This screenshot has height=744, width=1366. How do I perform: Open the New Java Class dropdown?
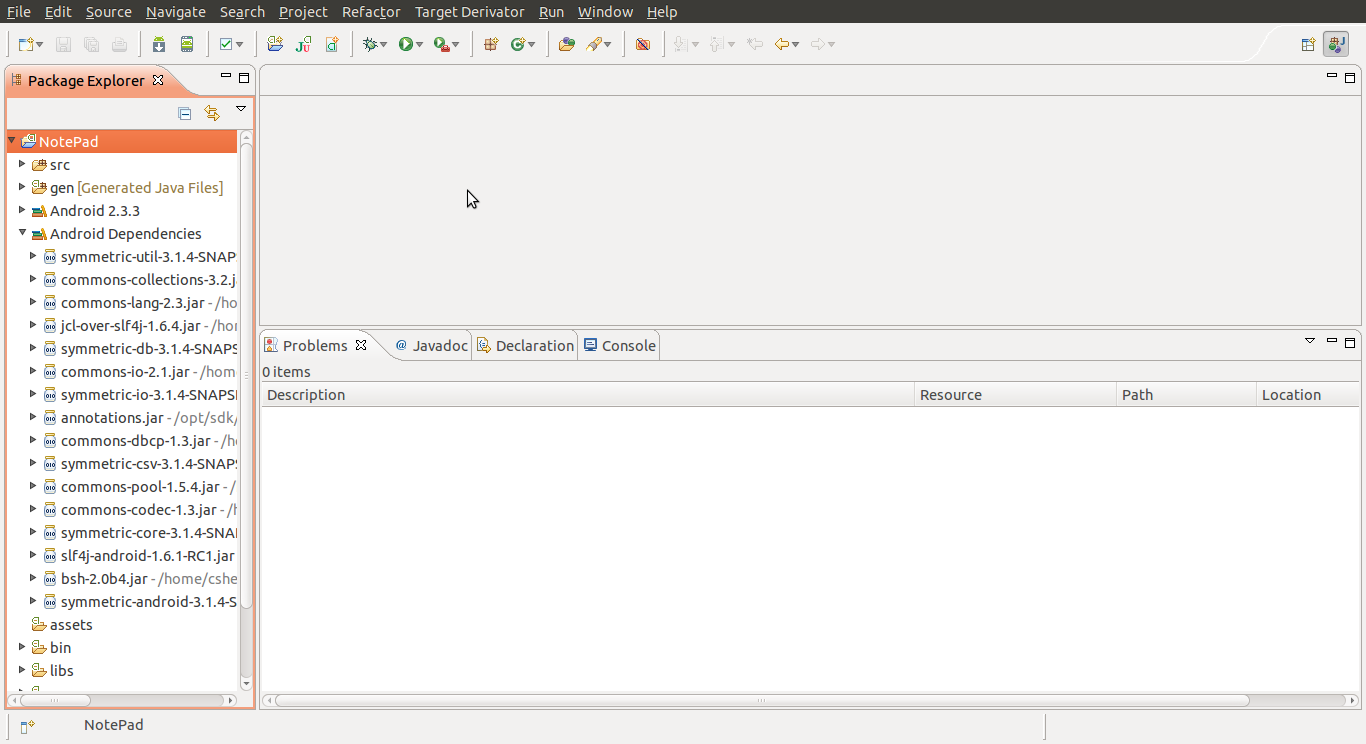coord(532,45)
